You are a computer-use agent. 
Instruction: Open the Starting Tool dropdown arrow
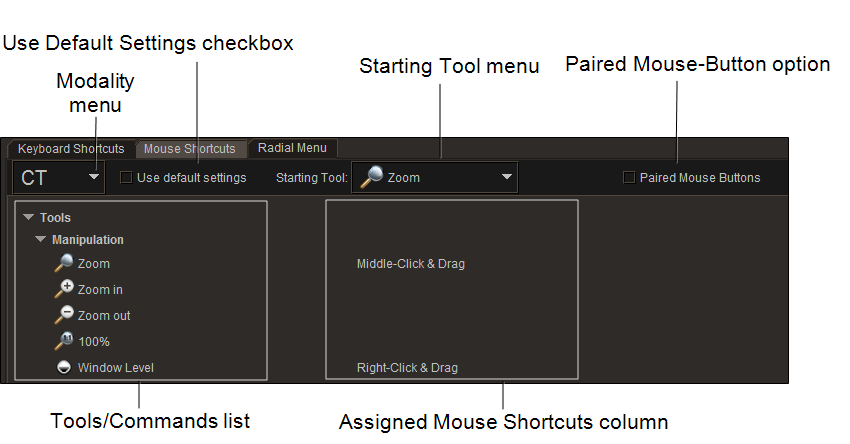coord(507,178)
